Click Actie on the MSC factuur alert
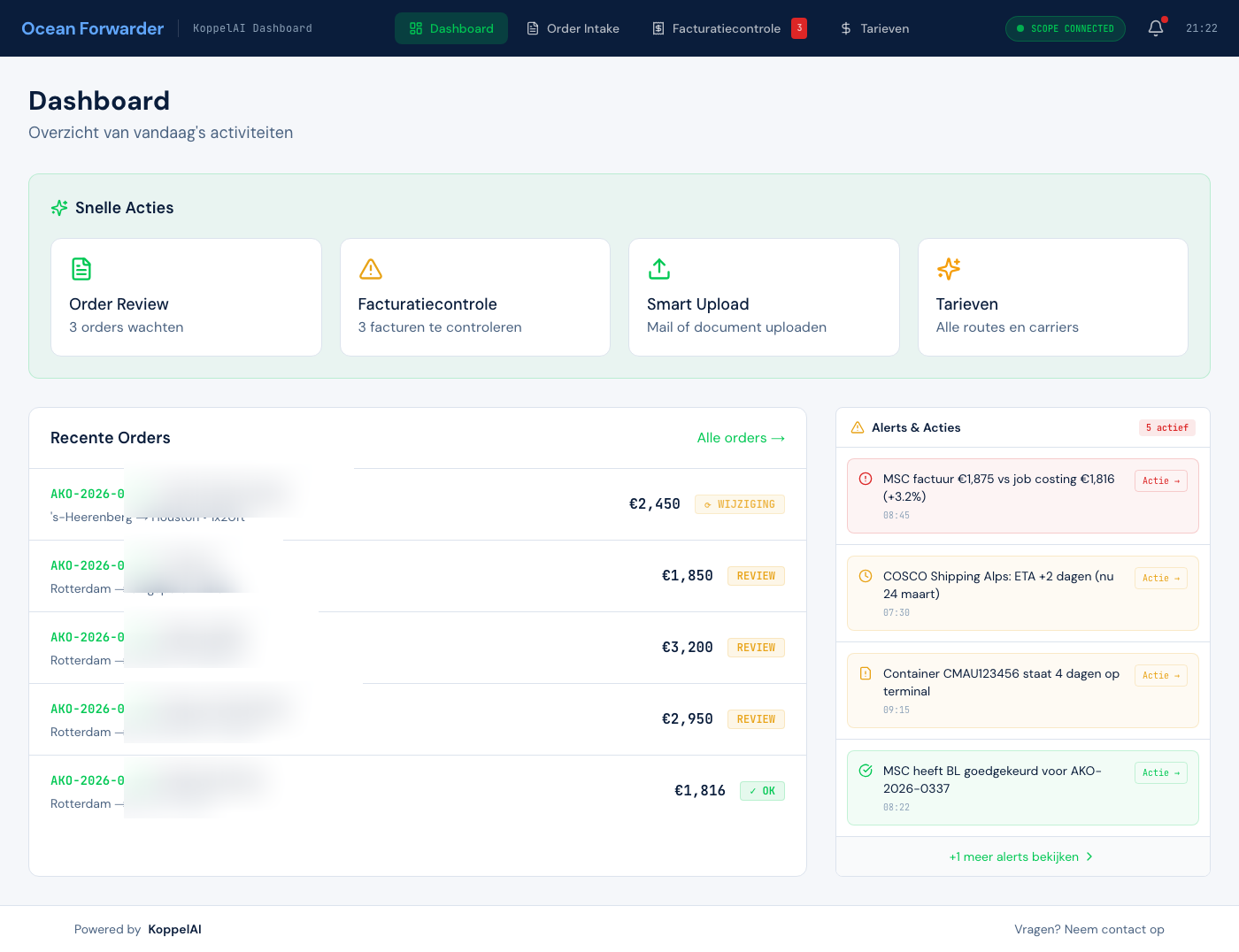This screenshot has height=952, width=1239. [x=1160, y=480]
